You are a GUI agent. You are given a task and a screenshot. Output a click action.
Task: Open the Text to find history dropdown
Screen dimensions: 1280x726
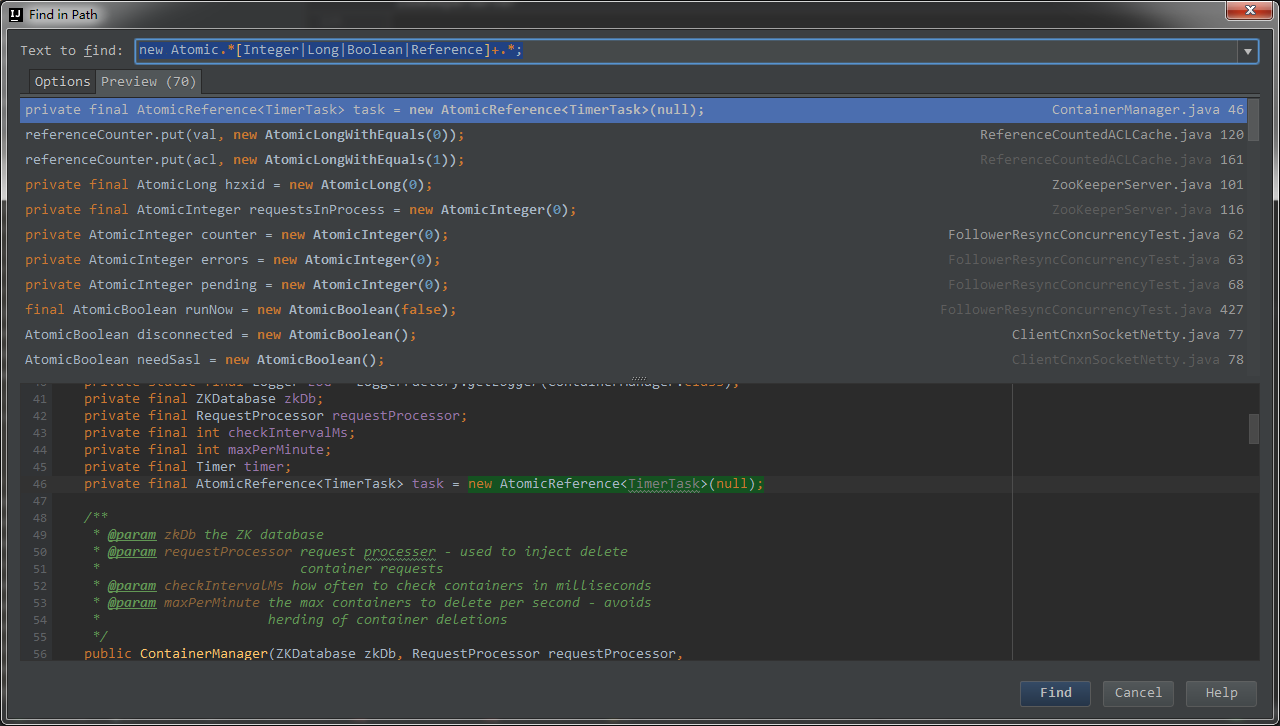click(1248, 52)
